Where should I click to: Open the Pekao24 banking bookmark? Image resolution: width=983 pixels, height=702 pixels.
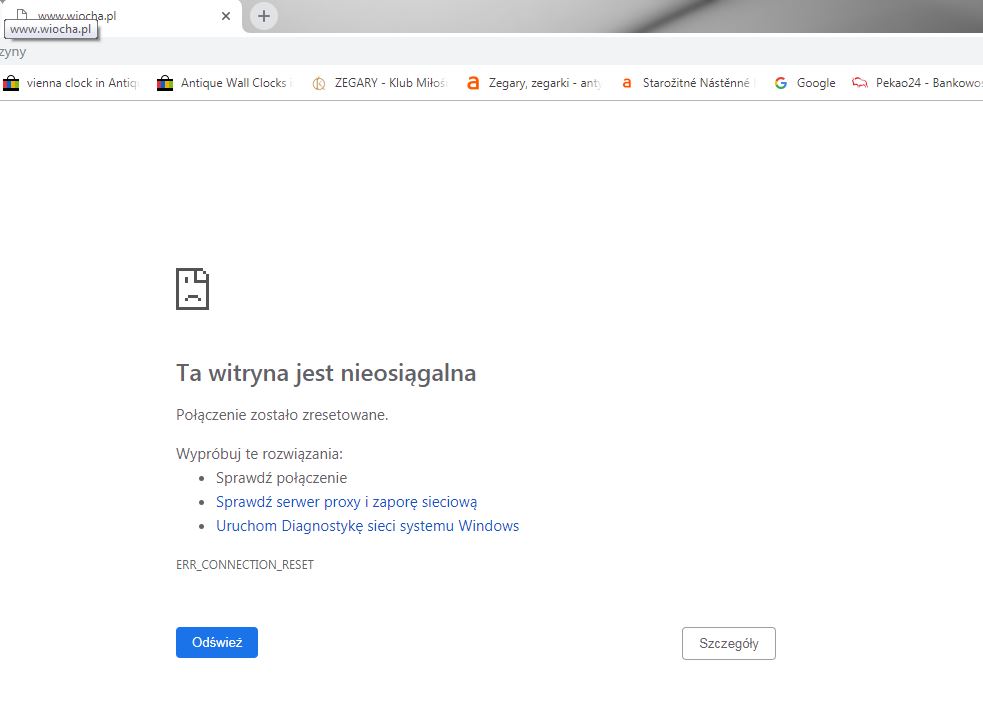[x=915, y=83]
